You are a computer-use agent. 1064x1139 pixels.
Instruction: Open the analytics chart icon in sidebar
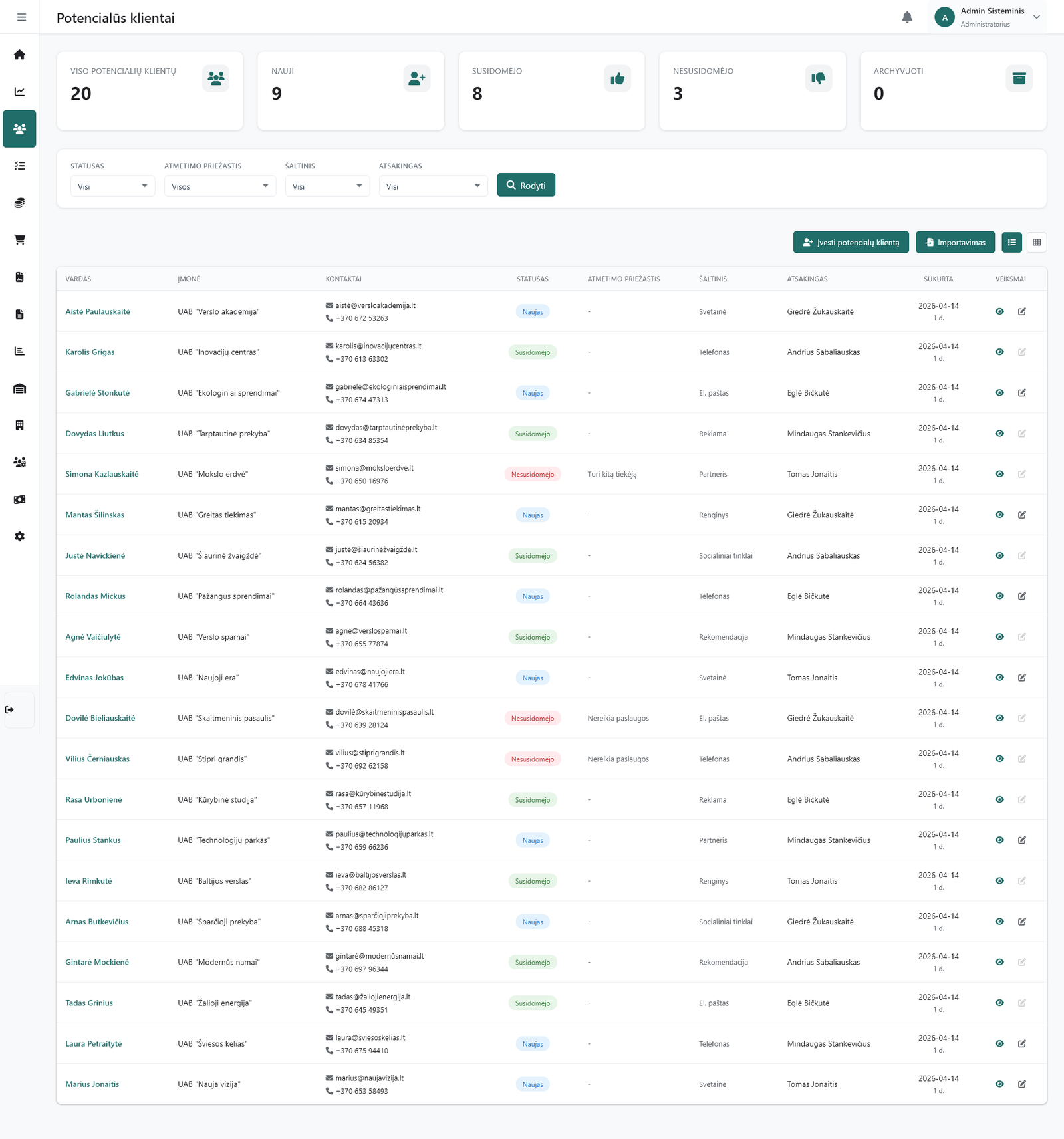coord(19,92)
